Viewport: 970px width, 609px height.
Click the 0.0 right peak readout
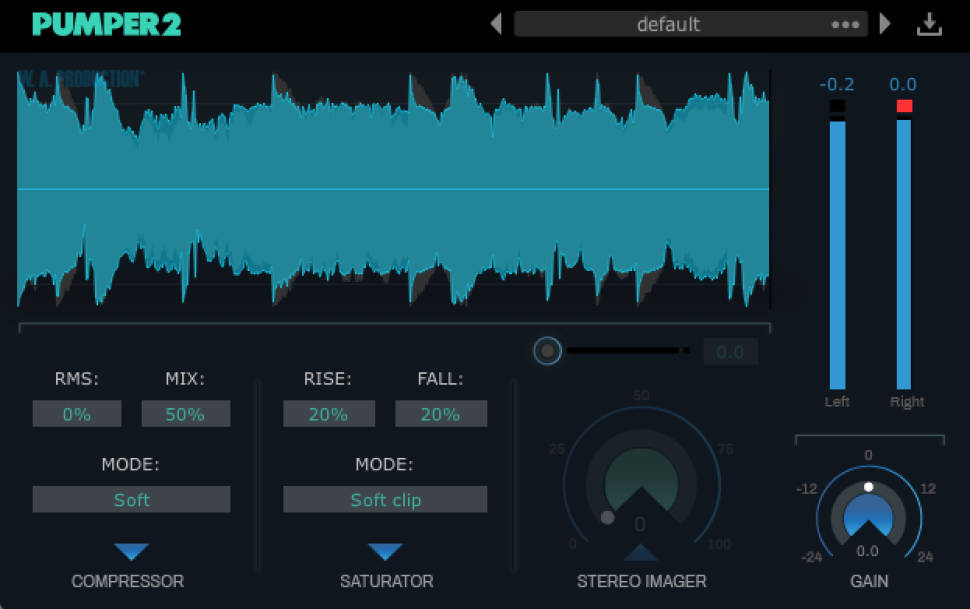pyautogui.click(x=903, y=84)
